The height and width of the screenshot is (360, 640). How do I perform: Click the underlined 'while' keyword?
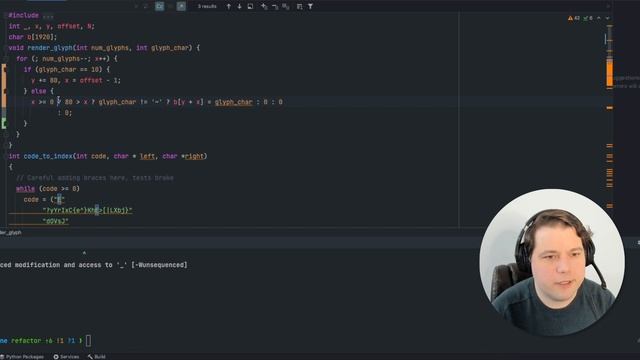coord(25,189)
